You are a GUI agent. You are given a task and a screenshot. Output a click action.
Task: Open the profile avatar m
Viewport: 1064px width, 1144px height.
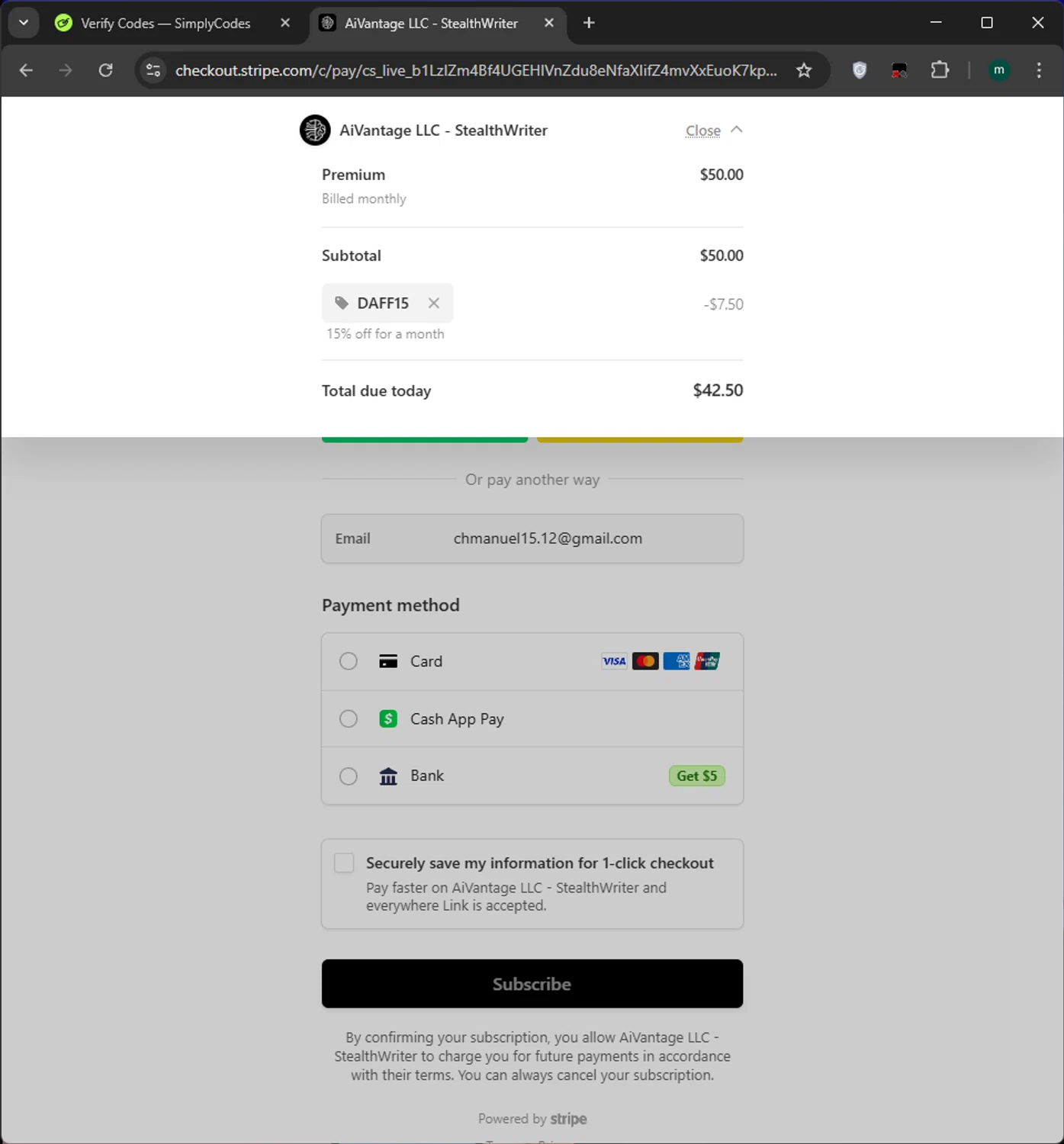tap(999, 70)
